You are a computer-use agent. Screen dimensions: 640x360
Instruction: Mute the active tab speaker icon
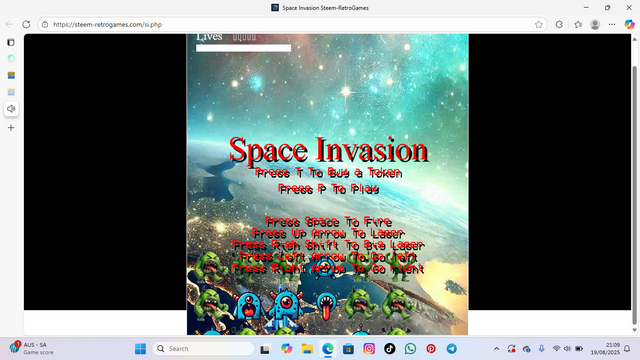[11, 109]
